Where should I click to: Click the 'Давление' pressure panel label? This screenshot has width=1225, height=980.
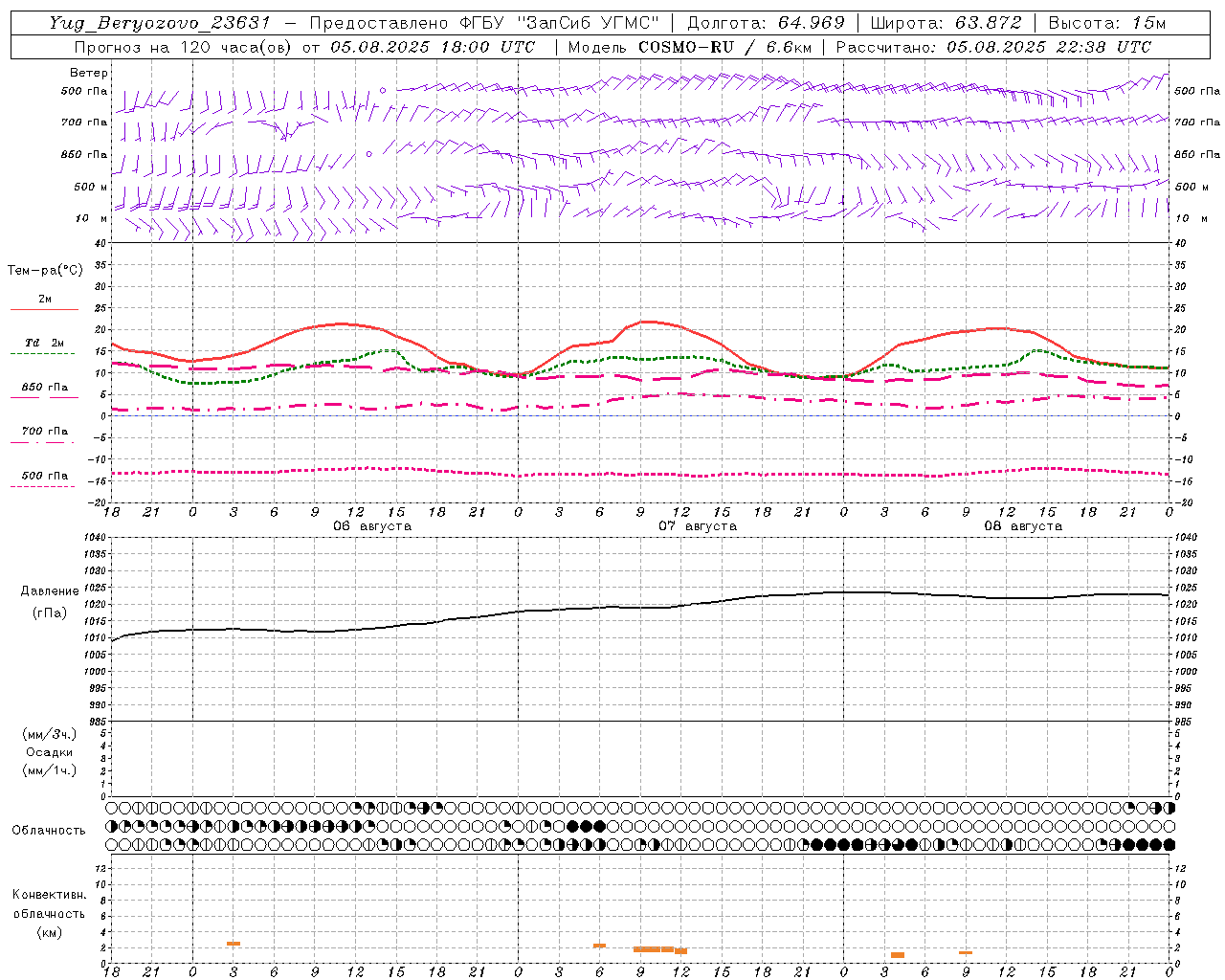50,590
